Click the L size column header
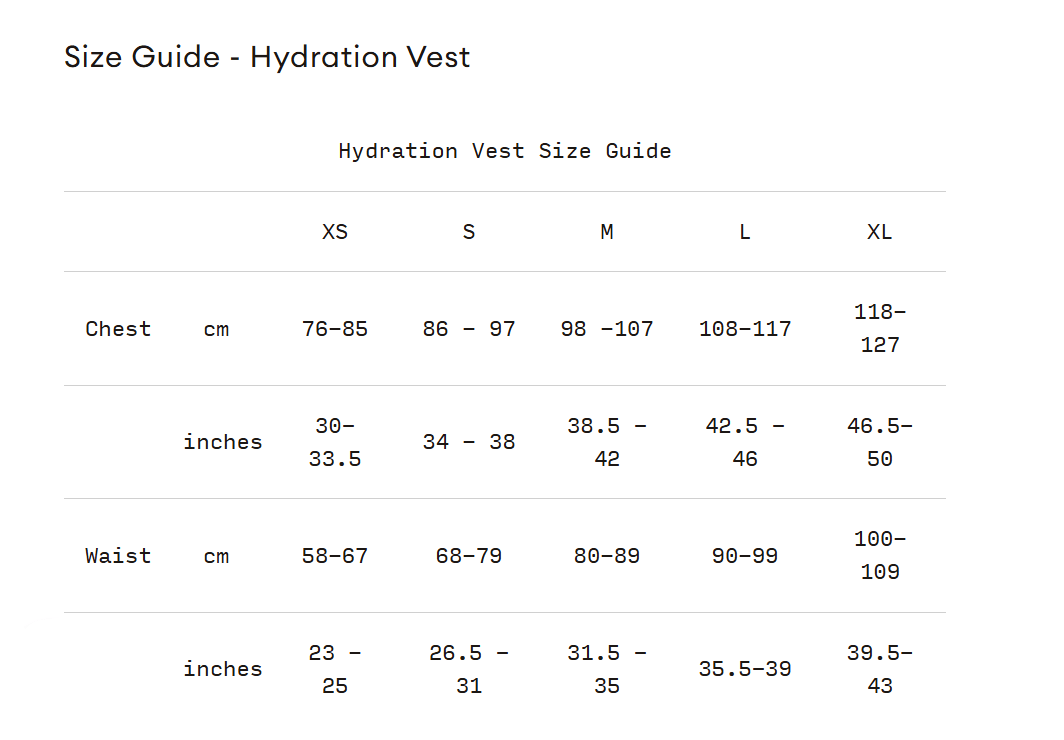Image resolution: width=1064 pixels, height=740 pixels. (745, 232)
